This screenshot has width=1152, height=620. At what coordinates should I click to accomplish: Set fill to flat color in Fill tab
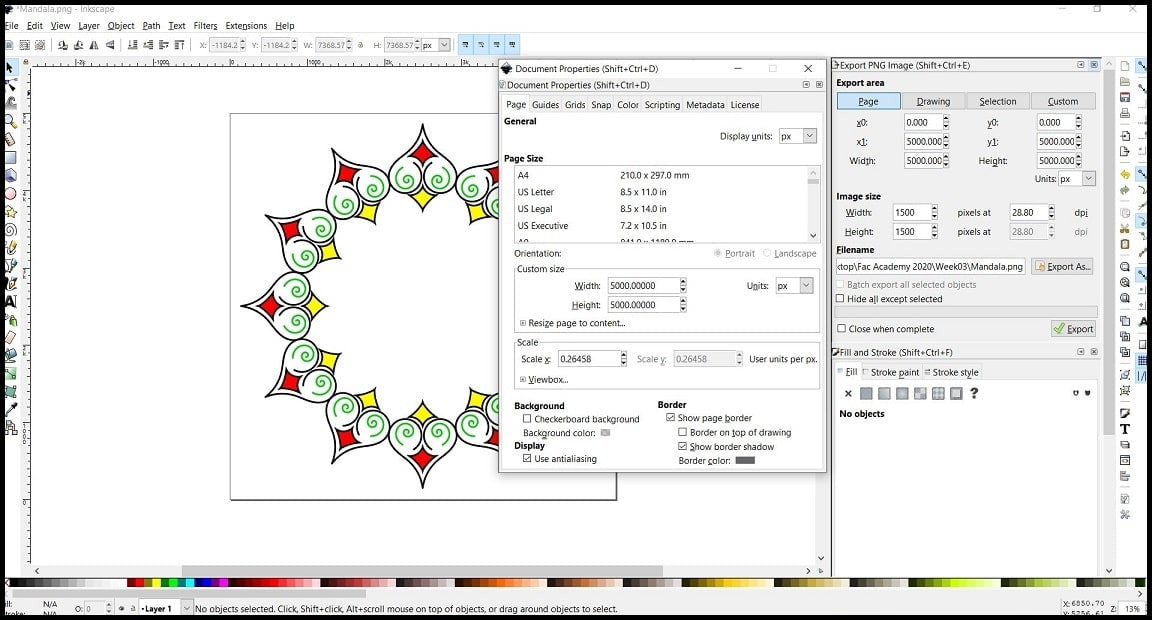866,394
